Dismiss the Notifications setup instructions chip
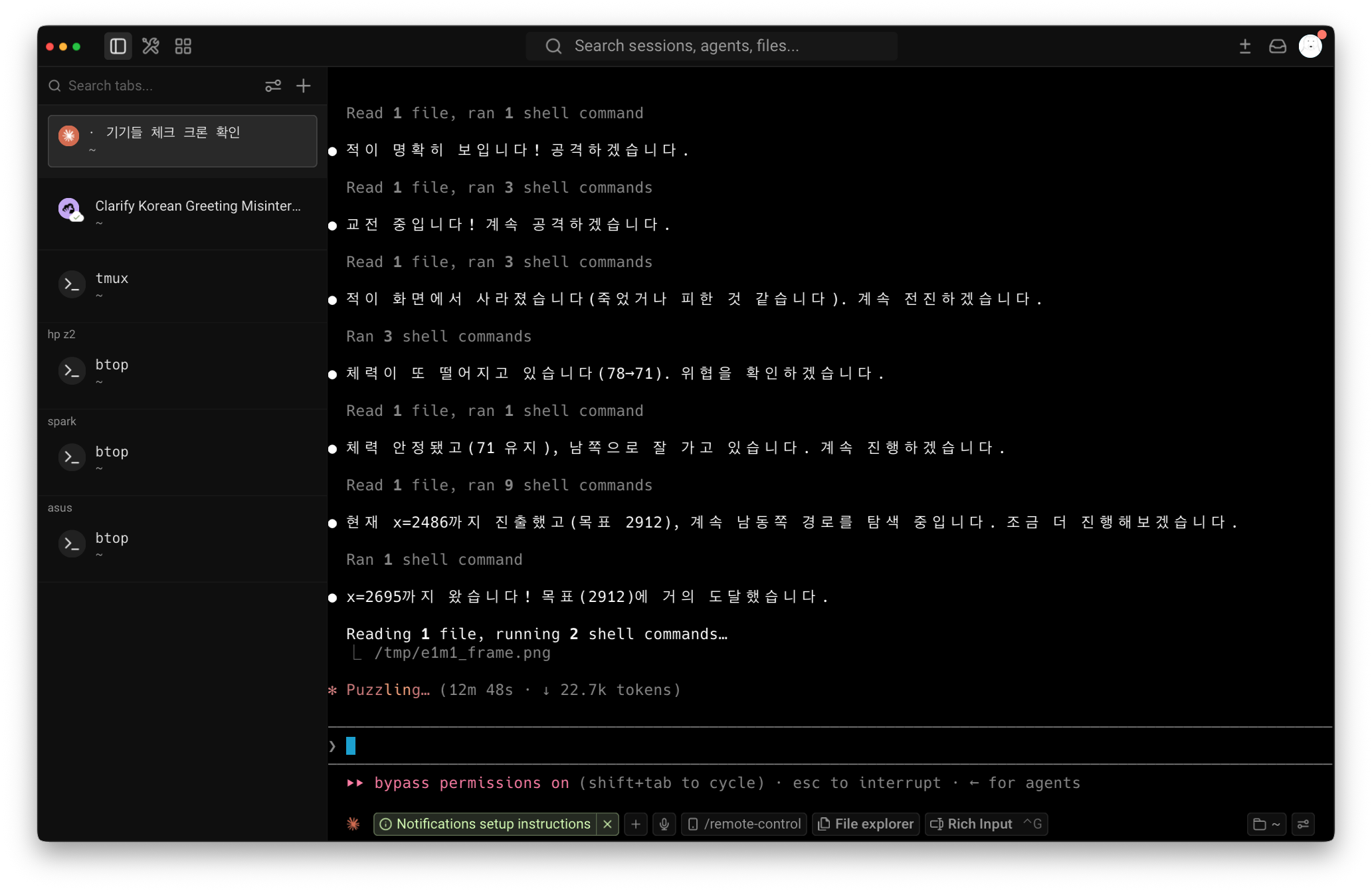The height and width of the screenshot is (891, 1372). click(607, 824)
